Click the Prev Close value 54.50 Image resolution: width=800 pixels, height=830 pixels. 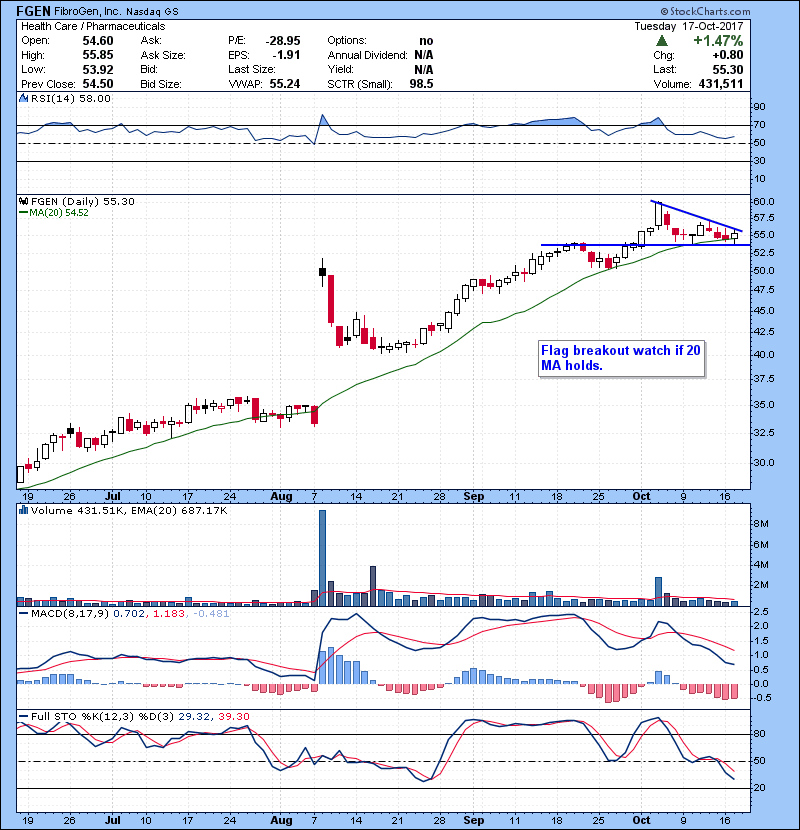(x=98, y=84)
